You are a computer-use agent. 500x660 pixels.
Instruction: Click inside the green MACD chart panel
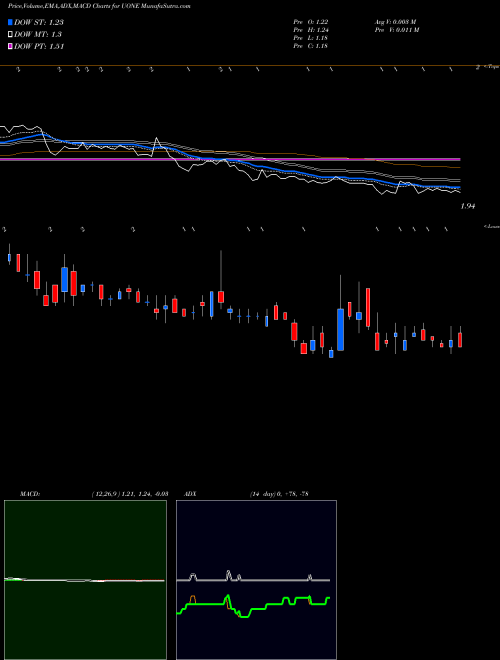(x=85, y=580)
